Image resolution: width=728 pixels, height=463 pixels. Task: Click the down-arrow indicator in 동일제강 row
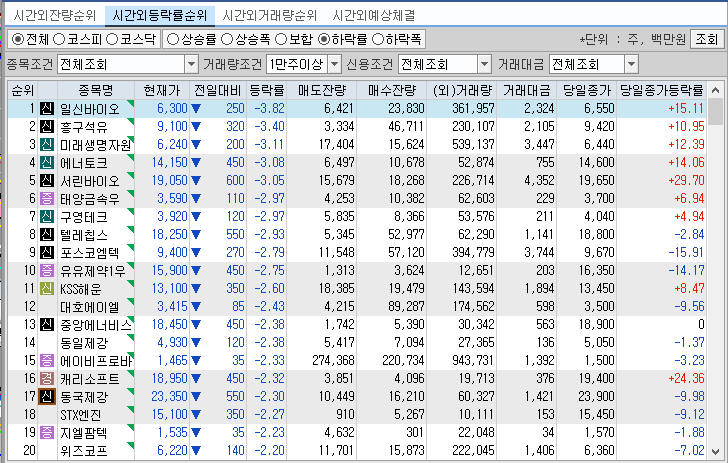(x=196, y=343)
